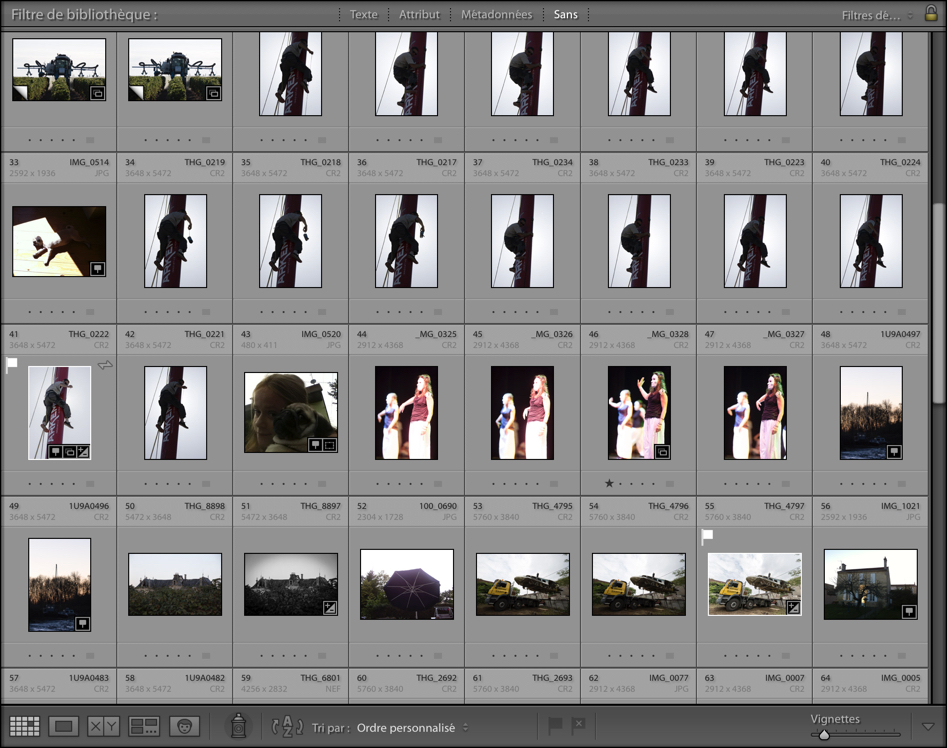Click the reject flag icon in toolbar
947x748 pixels.
579,724
